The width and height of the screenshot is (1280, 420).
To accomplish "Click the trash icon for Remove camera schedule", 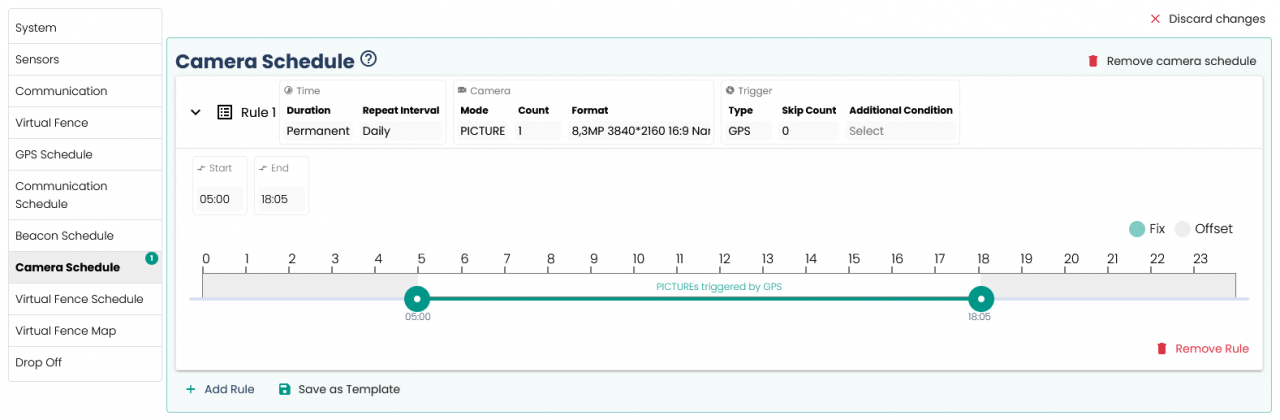I will [x=1093, y=61].
